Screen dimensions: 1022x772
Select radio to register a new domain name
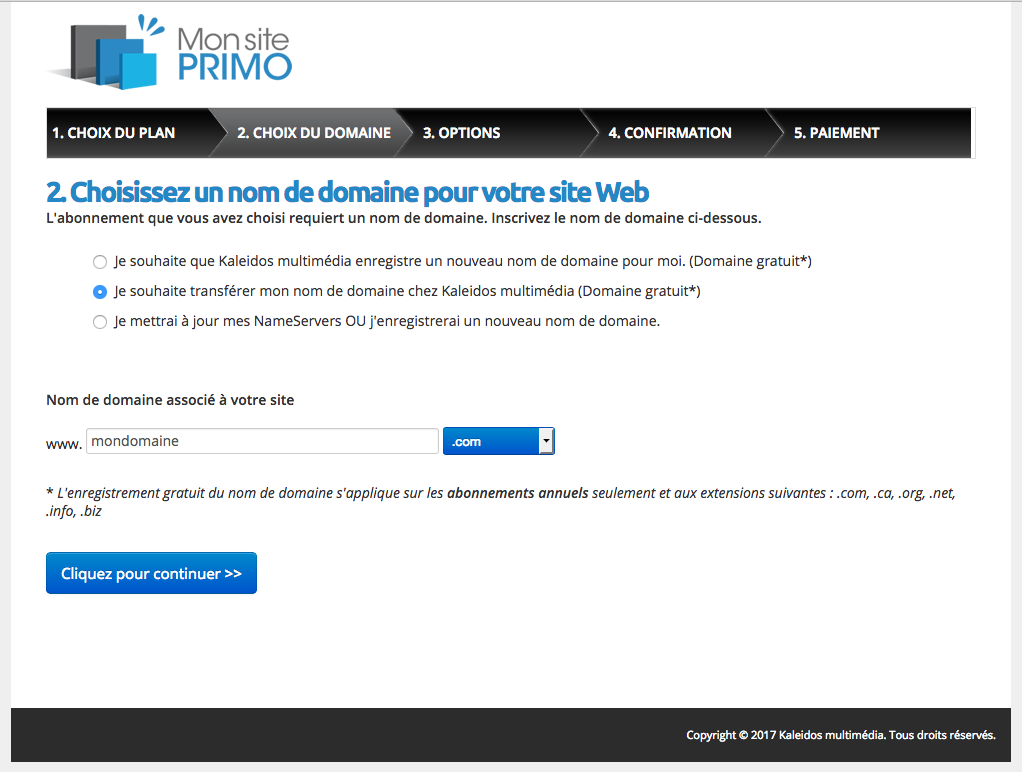click(99, 262)
